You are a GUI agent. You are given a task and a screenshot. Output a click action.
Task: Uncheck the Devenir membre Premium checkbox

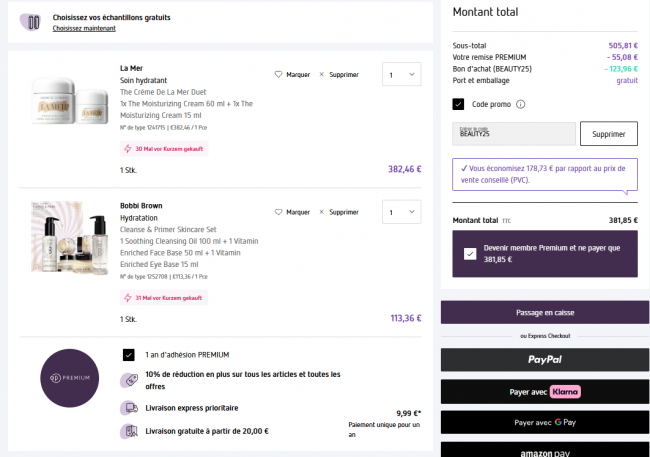coord(470,254)
